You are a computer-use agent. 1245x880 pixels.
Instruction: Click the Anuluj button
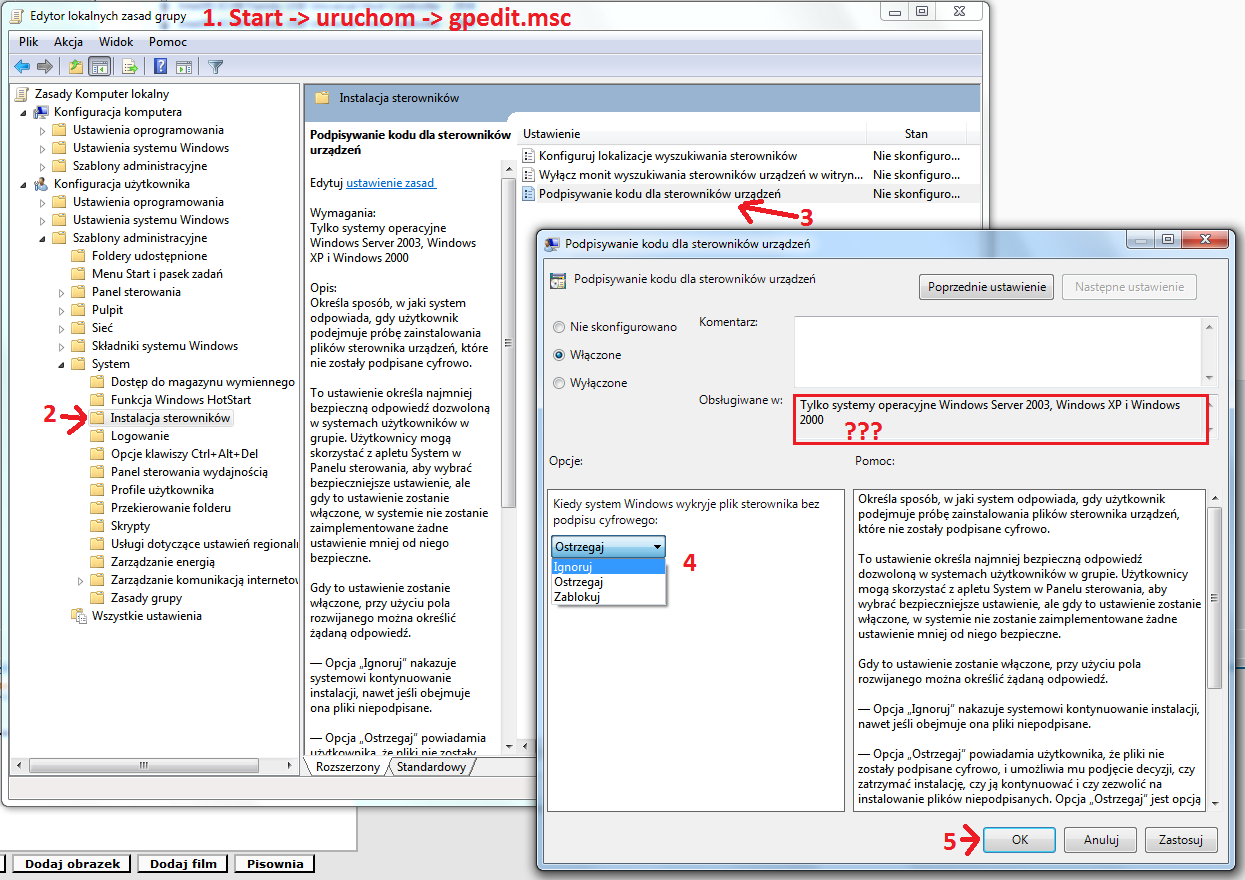tap(1099, 840)
